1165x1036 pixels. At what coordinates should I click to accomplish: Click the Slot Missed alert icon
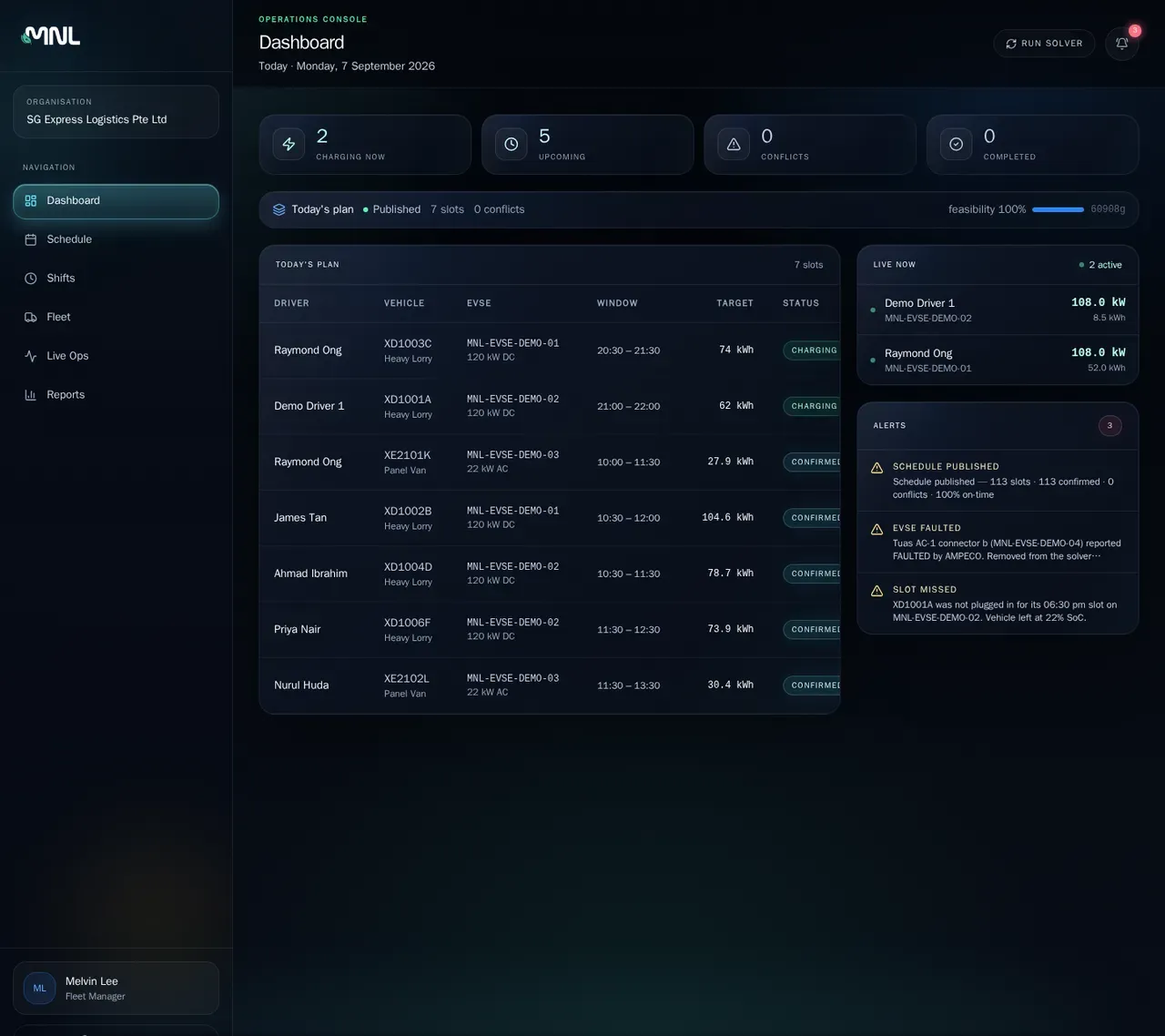click(877, 591)
